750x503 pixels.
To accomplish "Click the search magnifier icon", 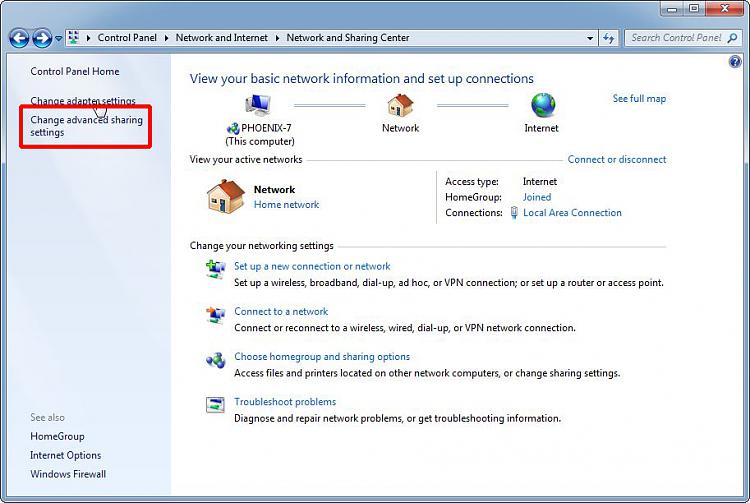I will pyautogui.click(x=732, y=38).
